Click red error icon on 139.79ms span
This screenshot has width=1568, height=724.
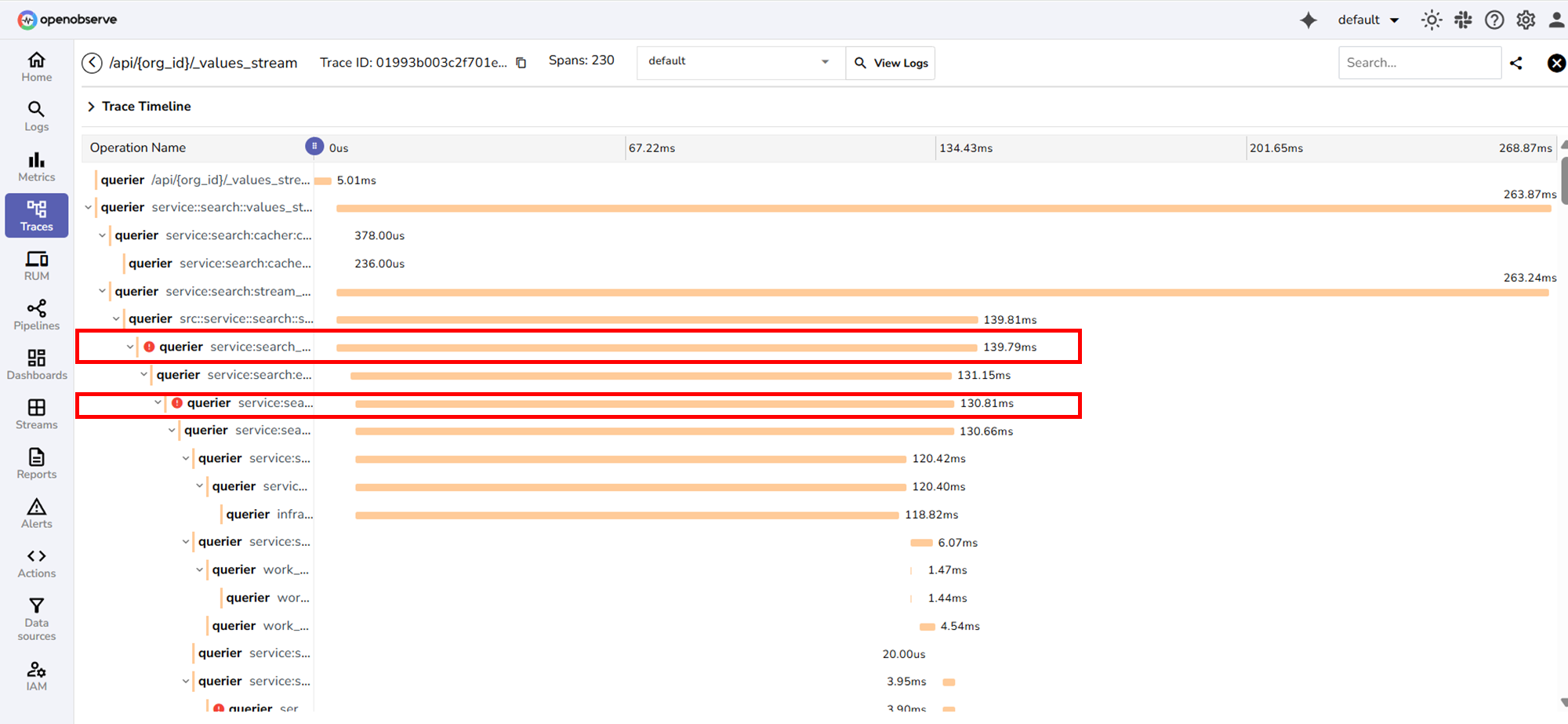149,347
